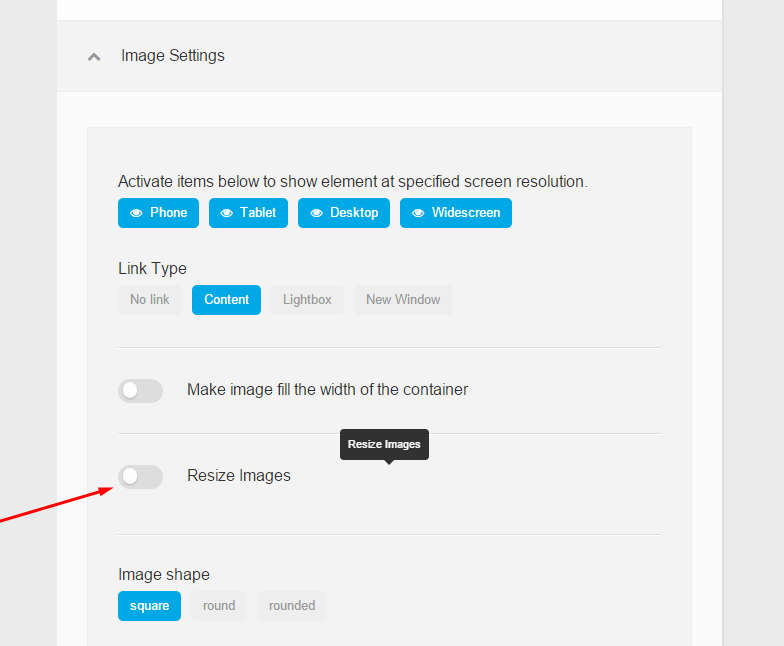Select round image shape
Image resolution: width=784 pixels, height=646 pixels.
pos(219,606)
